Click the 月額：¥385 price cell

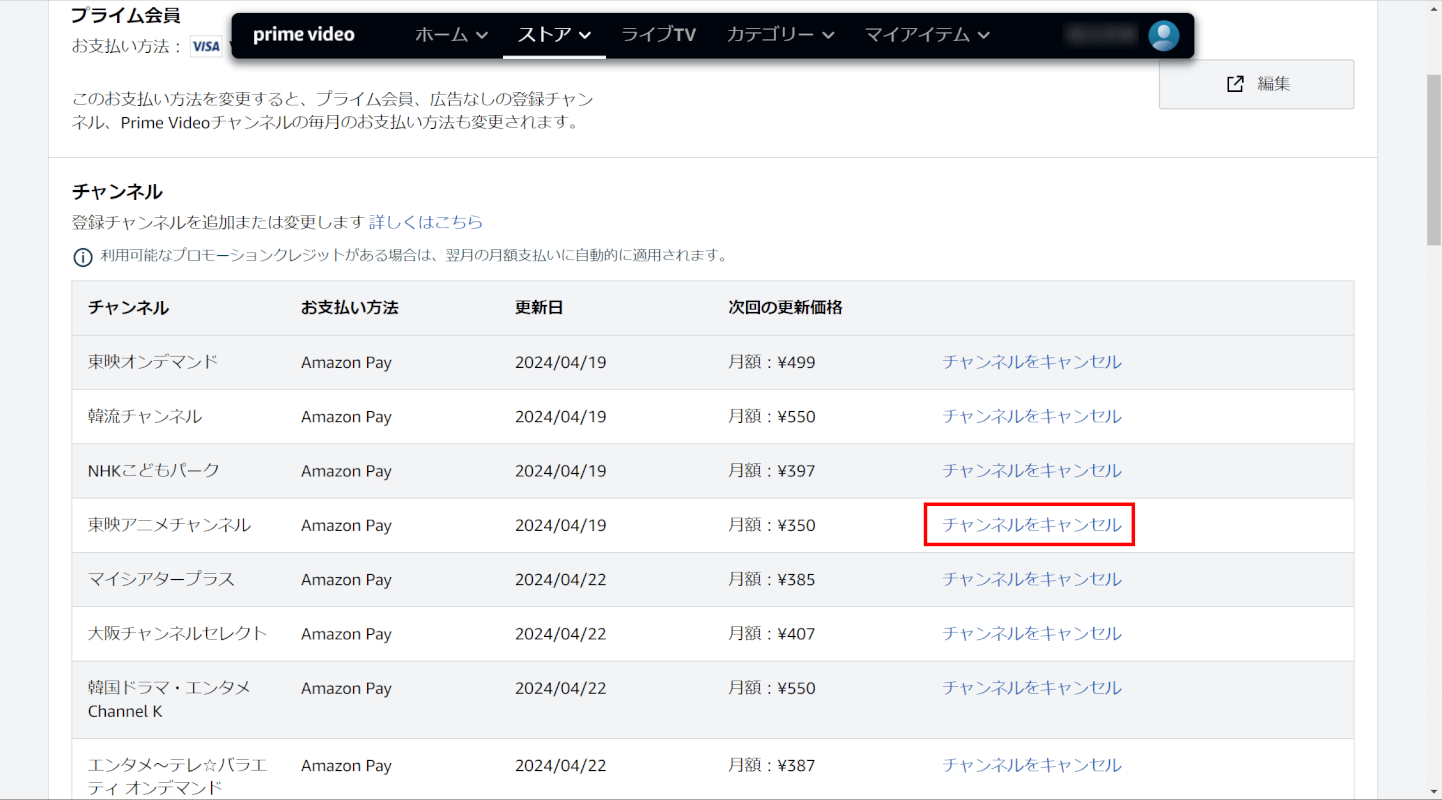772,579
